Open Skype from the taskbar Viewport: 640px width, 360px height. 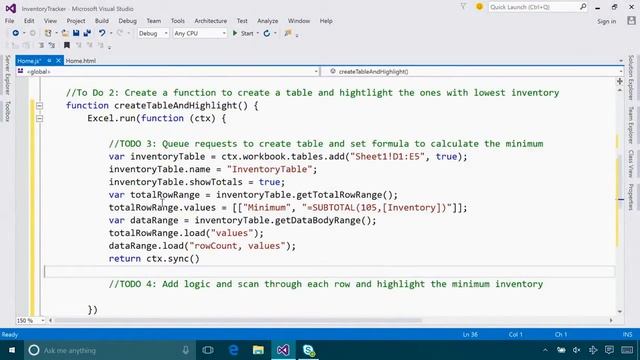point(308,350)
